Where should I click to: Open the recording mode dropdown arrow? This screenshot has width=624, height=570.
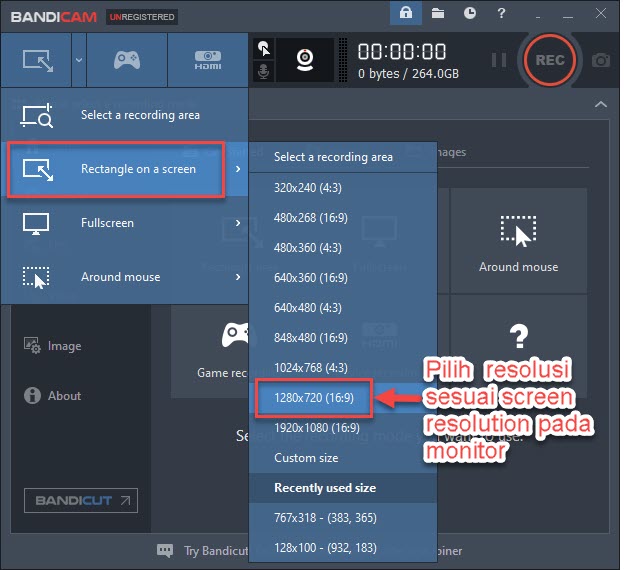click(x=79, y=60)
